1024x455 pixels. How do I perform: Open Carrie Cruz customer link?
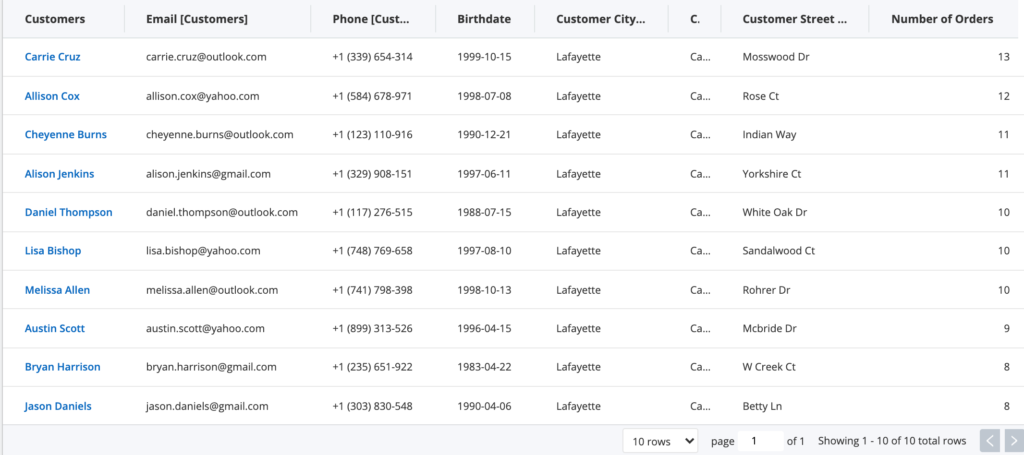53,57
